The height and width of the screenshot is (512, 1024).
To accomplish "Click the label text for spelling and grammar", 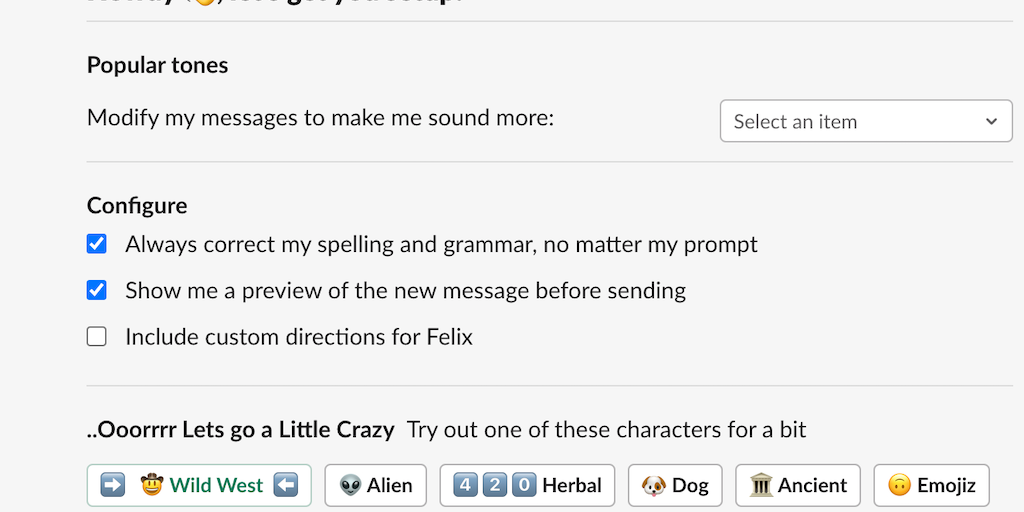I will pyautogui.click(x=441, y=244).
